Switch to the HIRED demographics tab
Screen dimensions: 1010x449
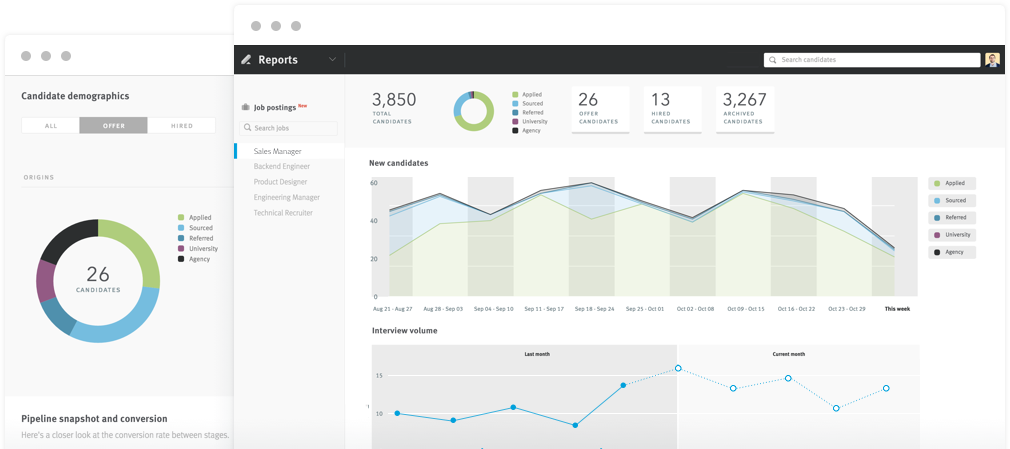(182, 126)
